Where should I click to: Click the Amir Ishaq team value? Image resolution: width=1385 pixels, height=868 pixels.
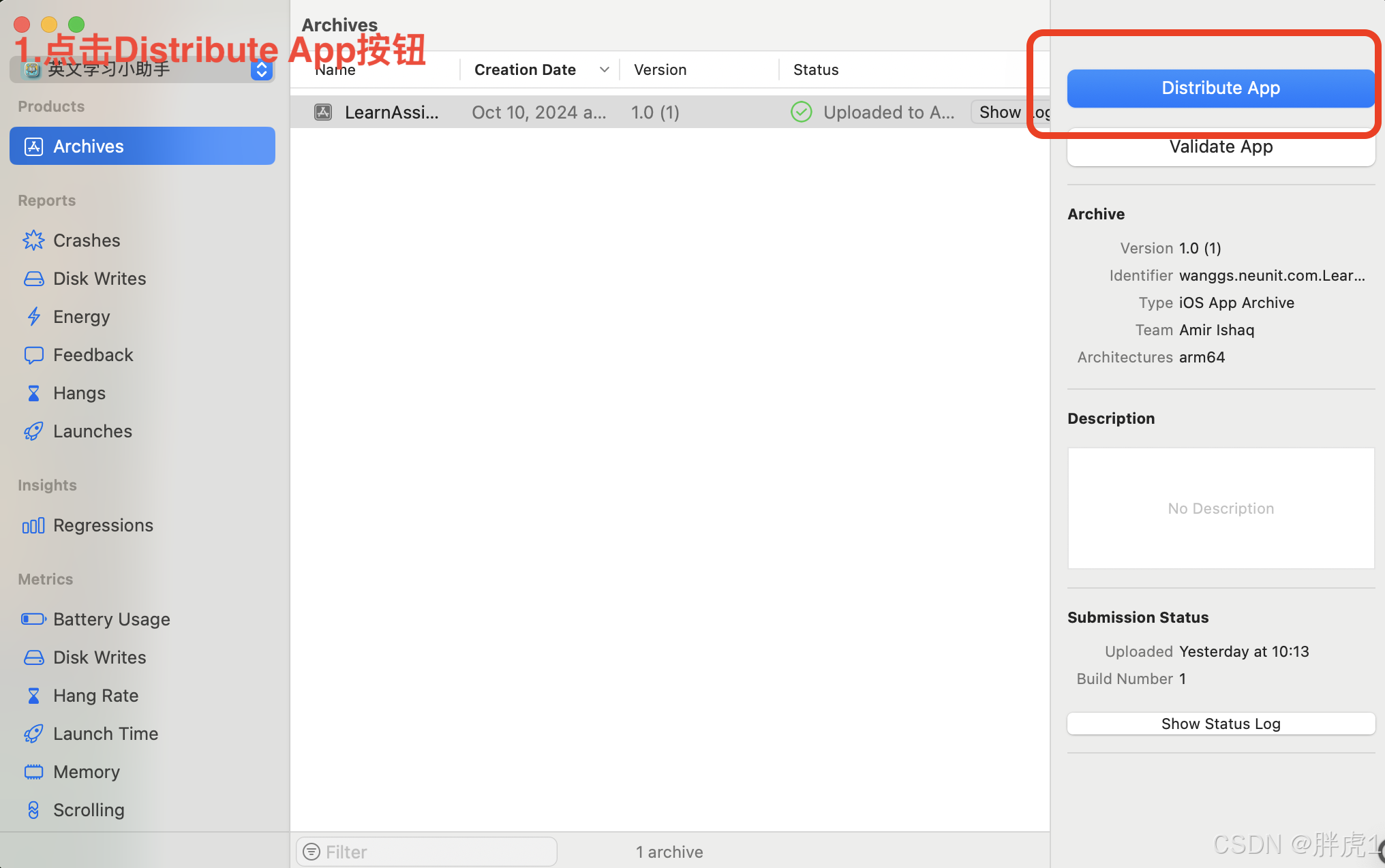(1217, 330)
